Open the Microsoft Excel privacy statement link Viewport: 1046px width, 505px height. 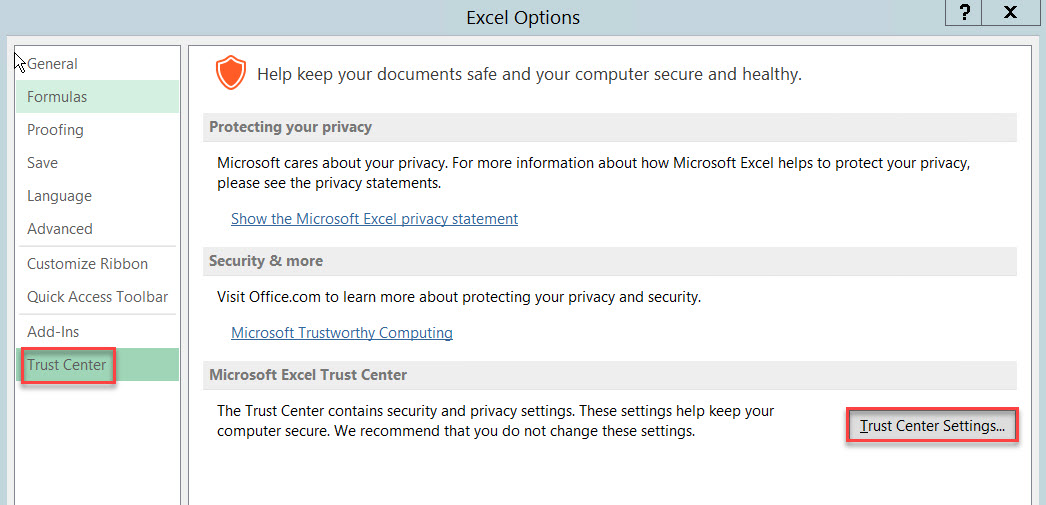click(374, 219)
